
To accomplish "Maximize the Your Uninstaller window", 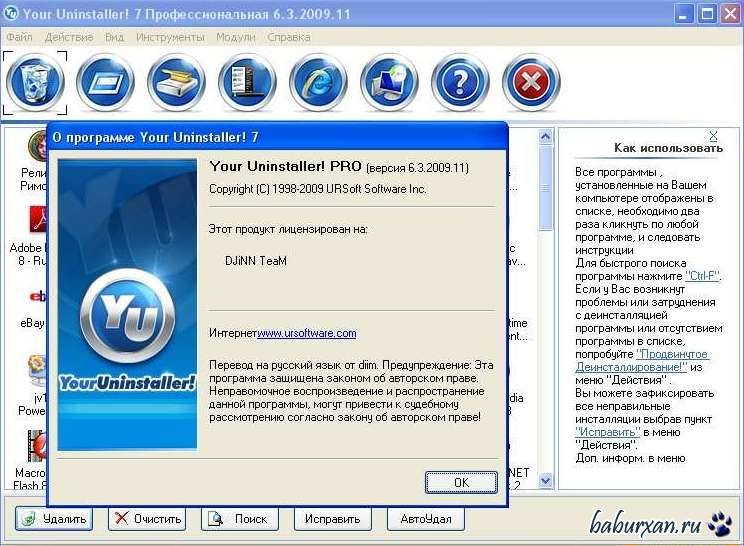I will tap(707, 13).
